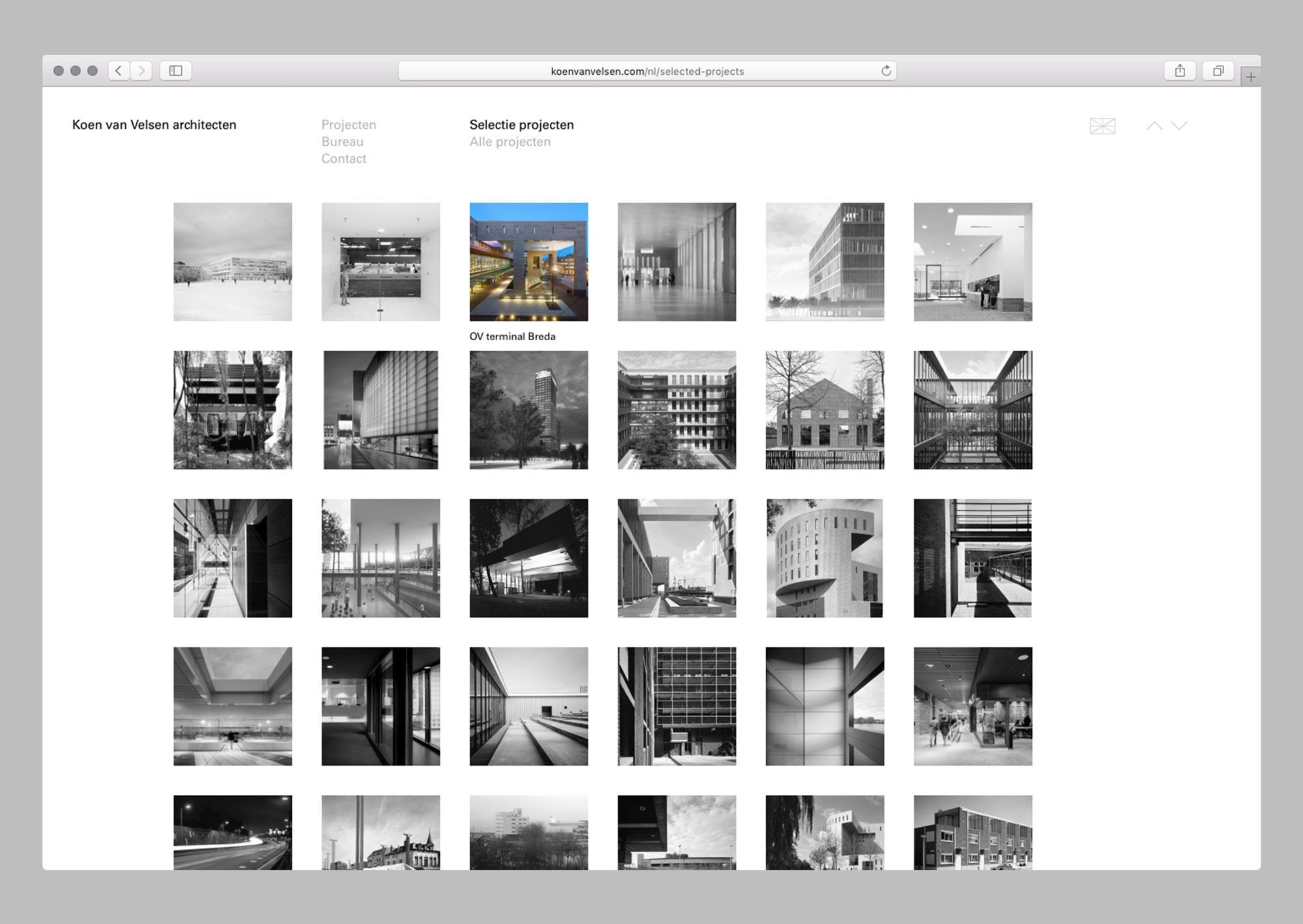
Task: Click the browser forward arrow button
Action: point(141,70)
